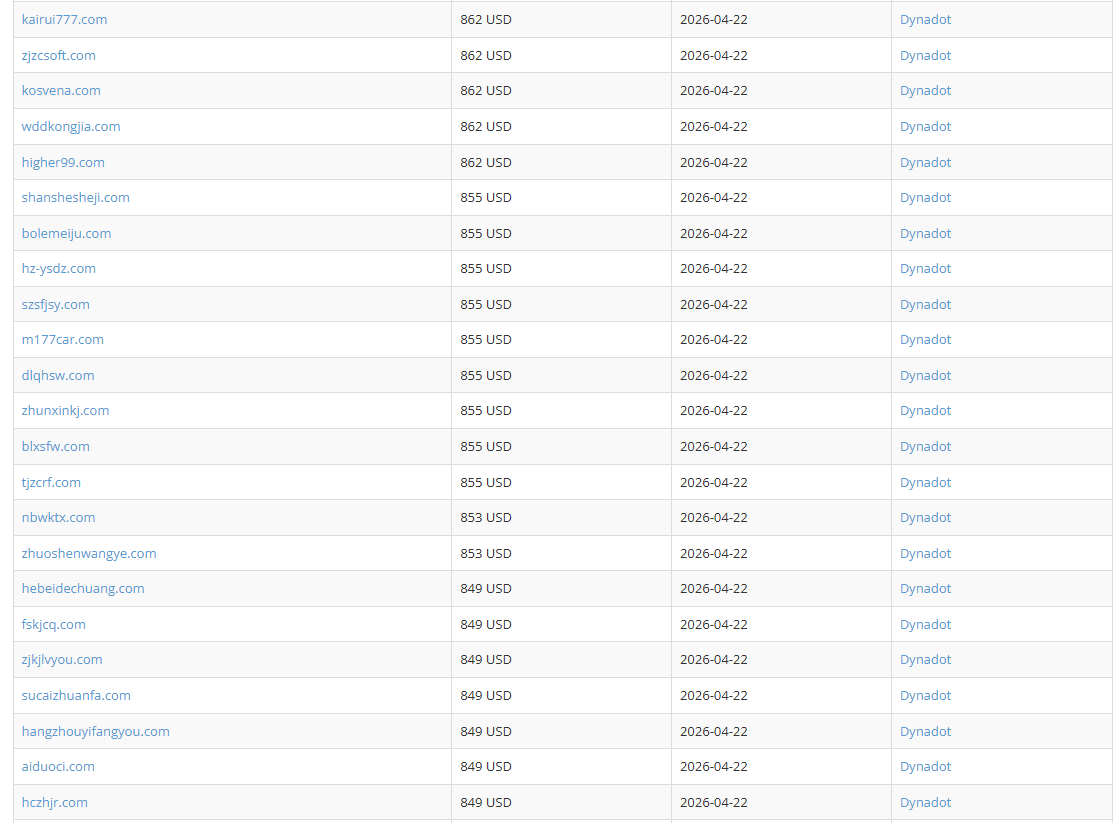Click Dynadot link in m177car.com row
The width and height of the screenshot is (1114, 823).
click(925, 340)
